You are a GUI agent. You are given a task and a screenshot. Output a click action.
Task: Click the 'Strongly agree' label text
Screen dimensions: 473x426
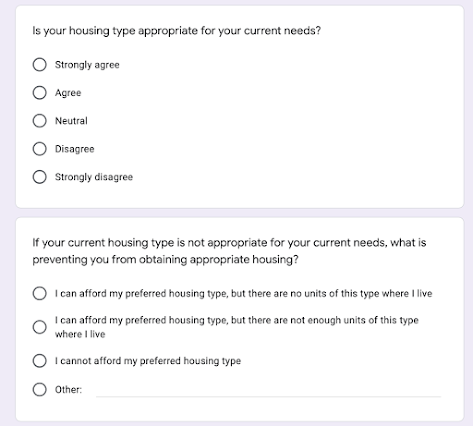tap(87, 65)
